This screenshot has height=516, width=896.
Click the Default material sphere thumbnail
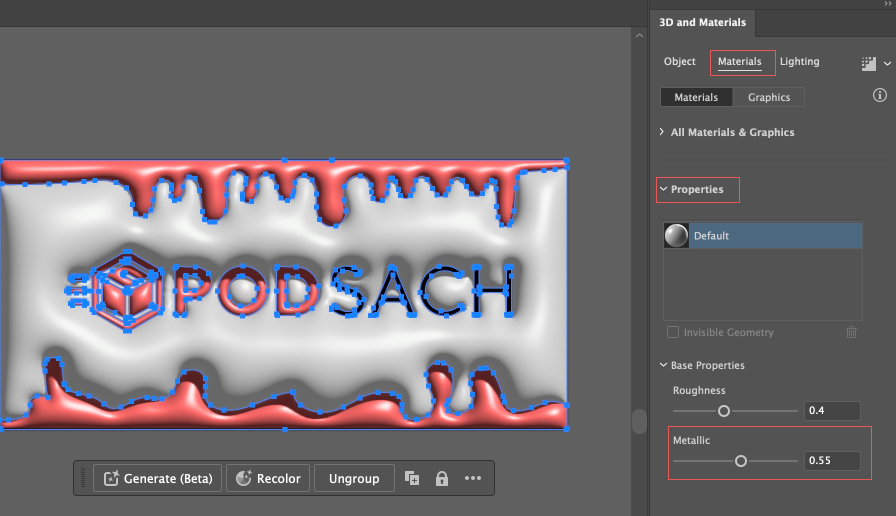(x=676, y=235)
